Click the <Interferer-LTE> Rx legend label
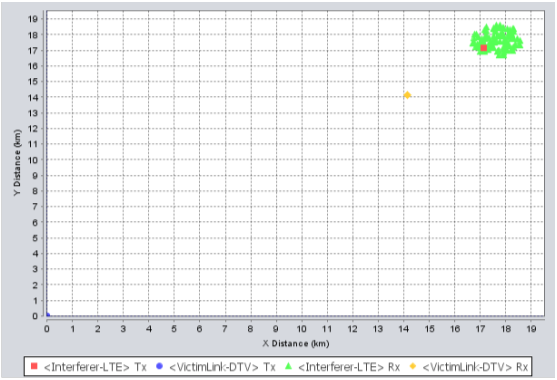Screen dimensions: 557x380 349,367
